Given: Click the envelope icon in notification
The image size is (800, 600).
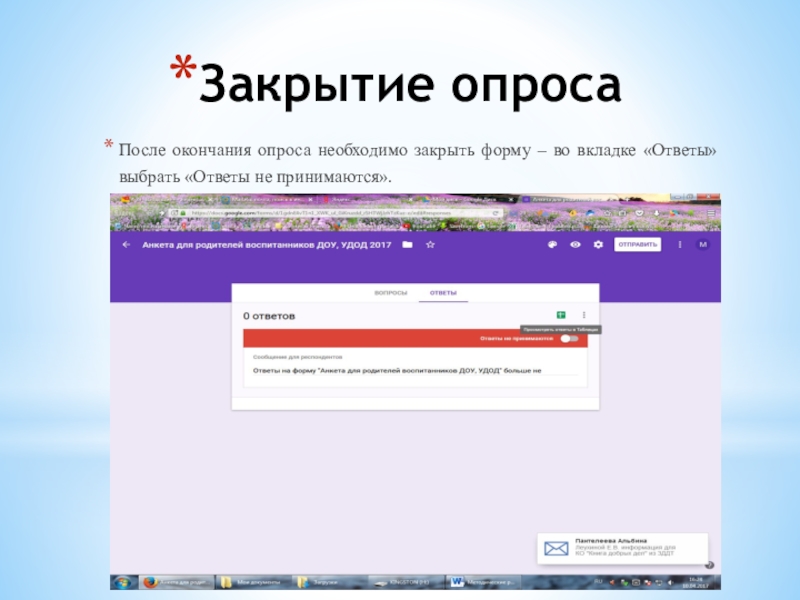Looking at the screenshot, I should click(556, 548).
